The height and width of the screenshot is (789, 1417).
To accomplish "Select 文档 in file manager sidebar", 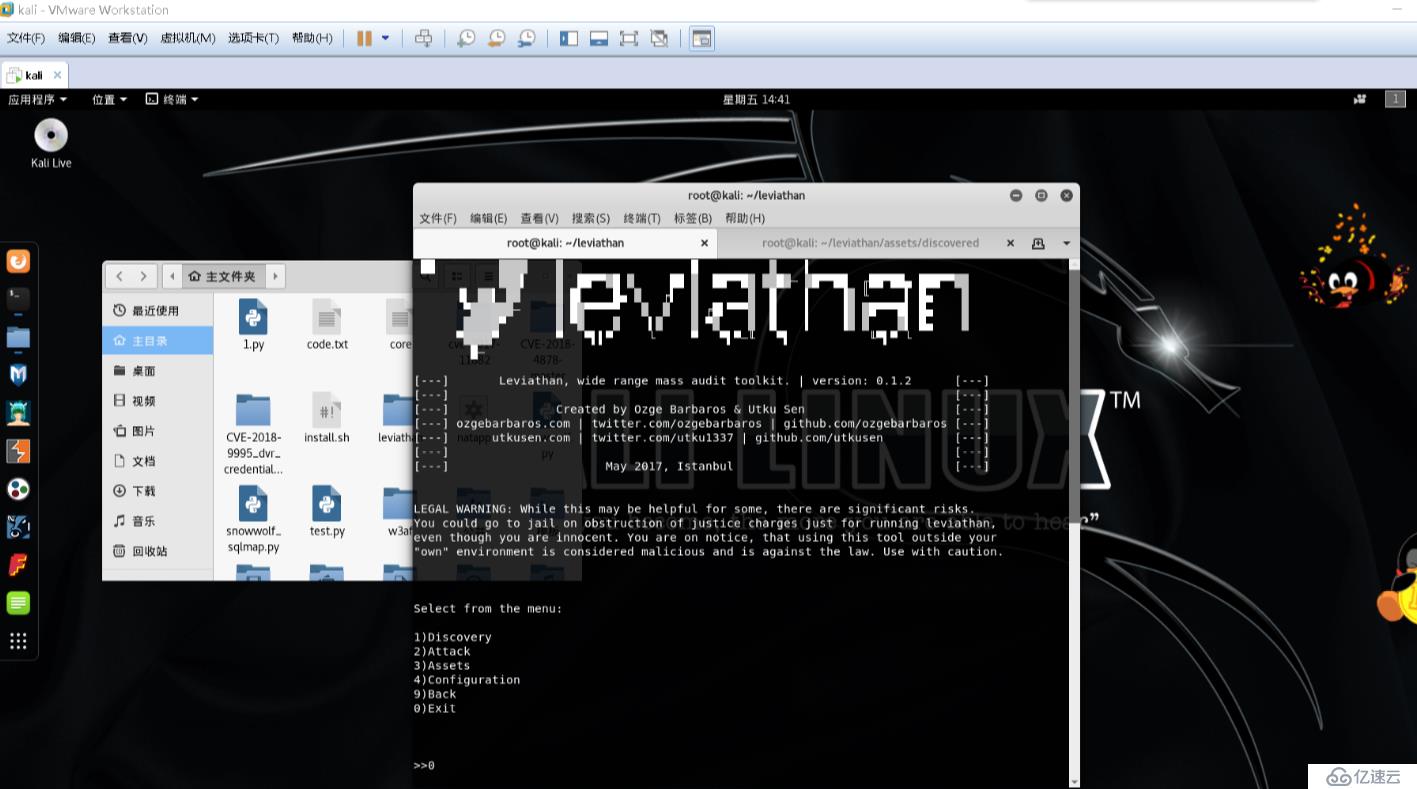I will pyautogui.click(x=158, y=460).
